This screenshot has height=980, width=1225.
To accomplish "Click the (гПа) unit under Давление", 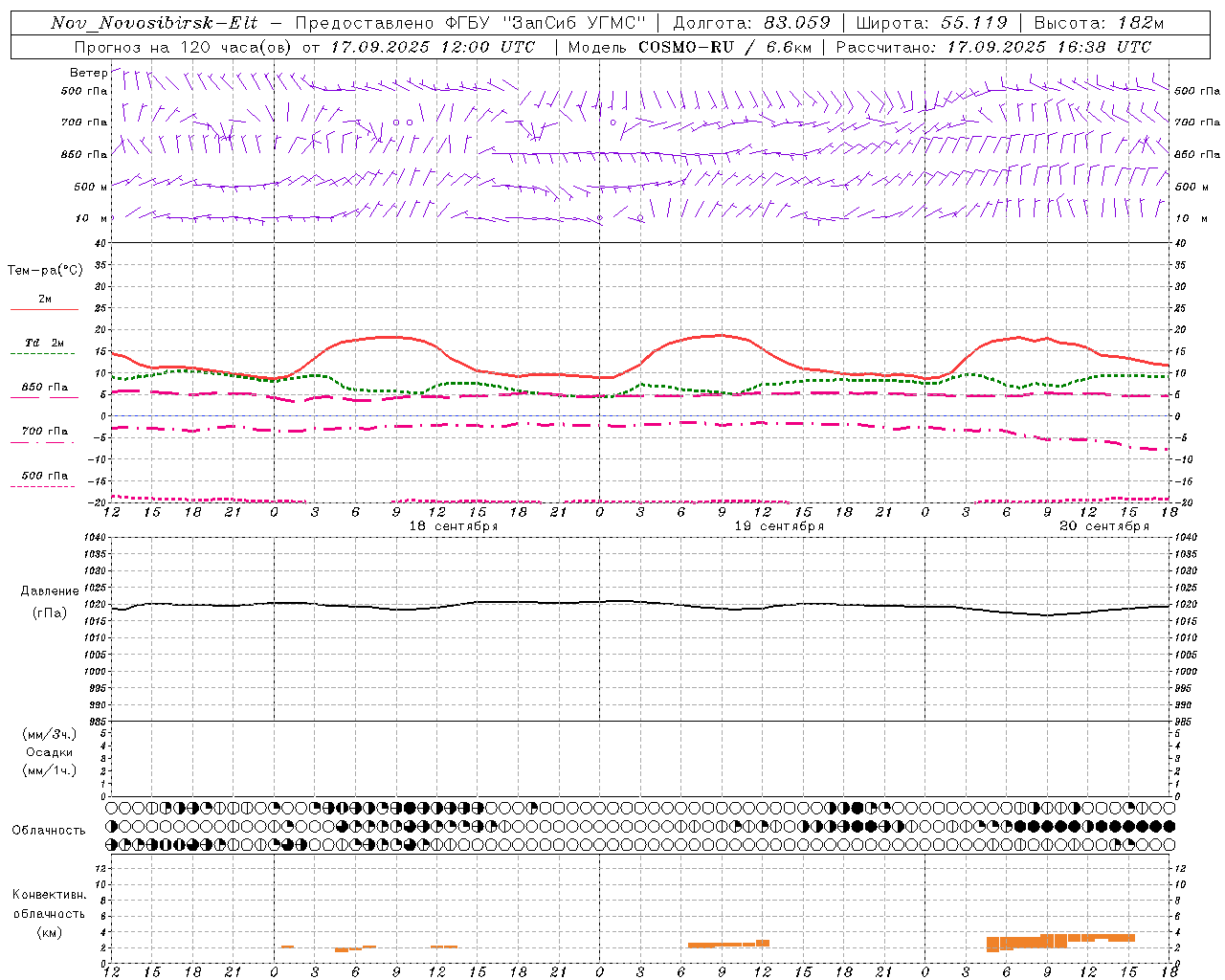I will click(x=49, y=612).
